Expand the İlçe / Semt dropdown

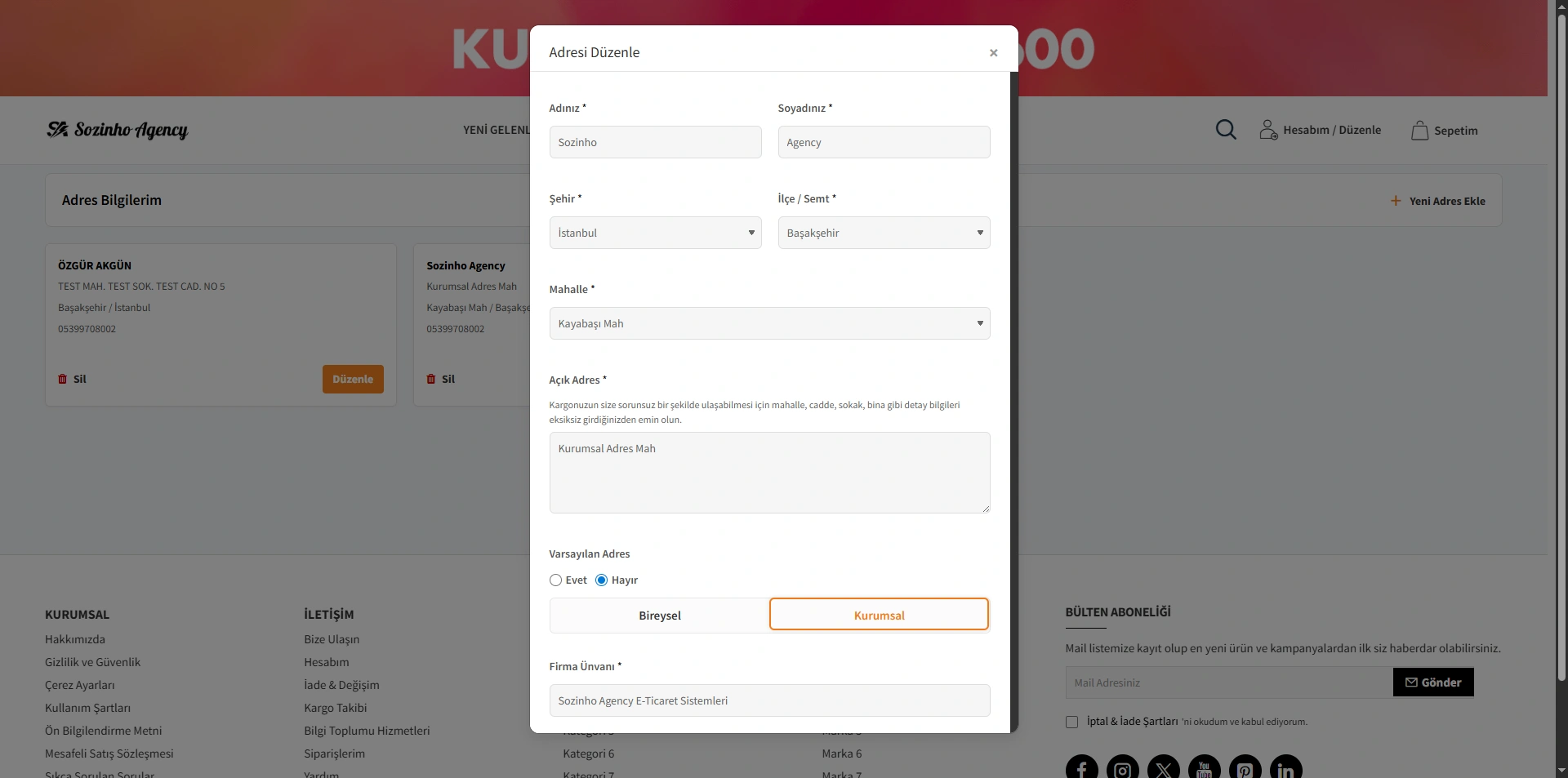(x=884, y=233)
